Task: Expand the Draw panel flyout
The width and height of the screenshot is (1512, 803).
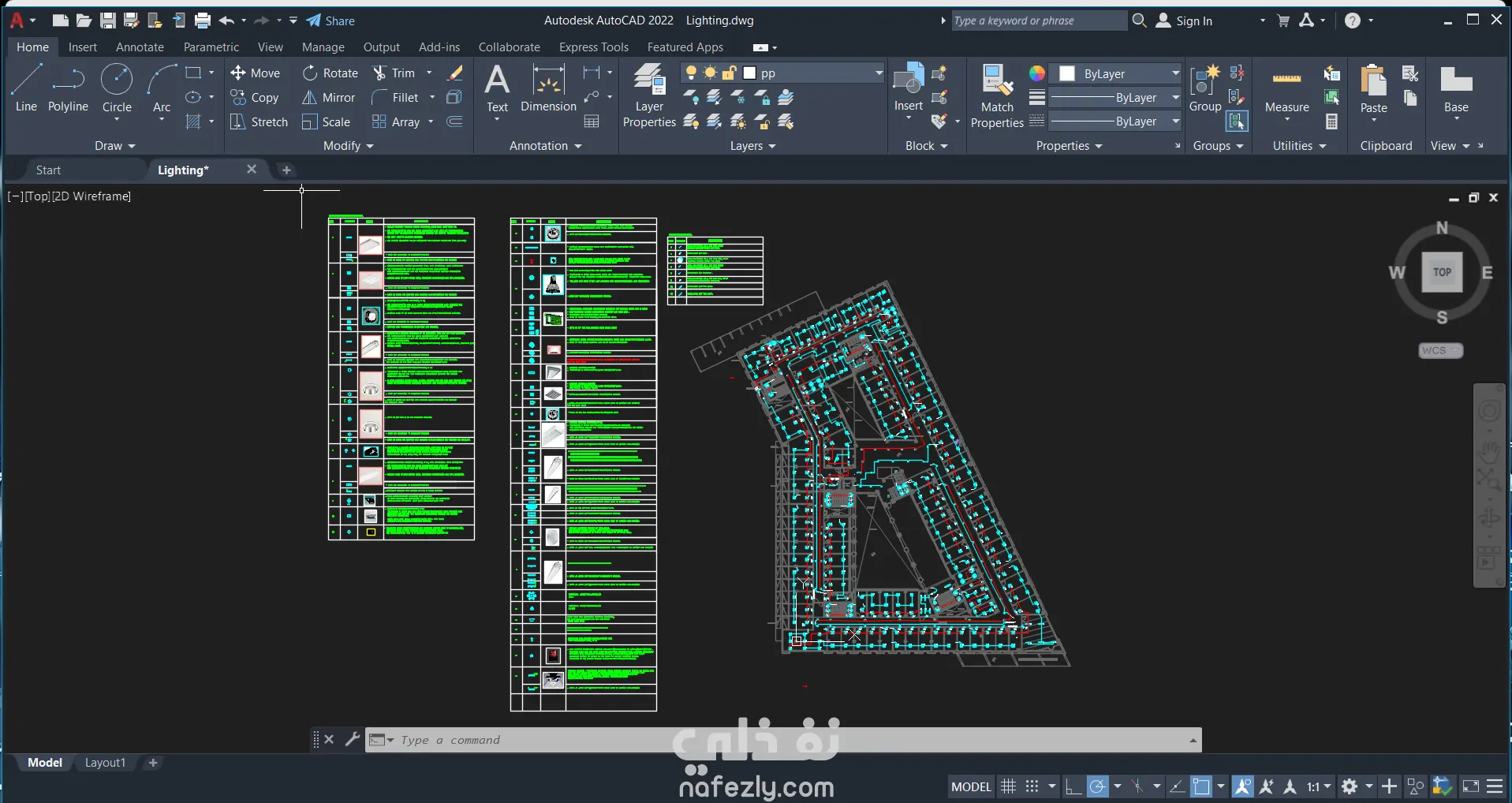Action: coord(115,146)
